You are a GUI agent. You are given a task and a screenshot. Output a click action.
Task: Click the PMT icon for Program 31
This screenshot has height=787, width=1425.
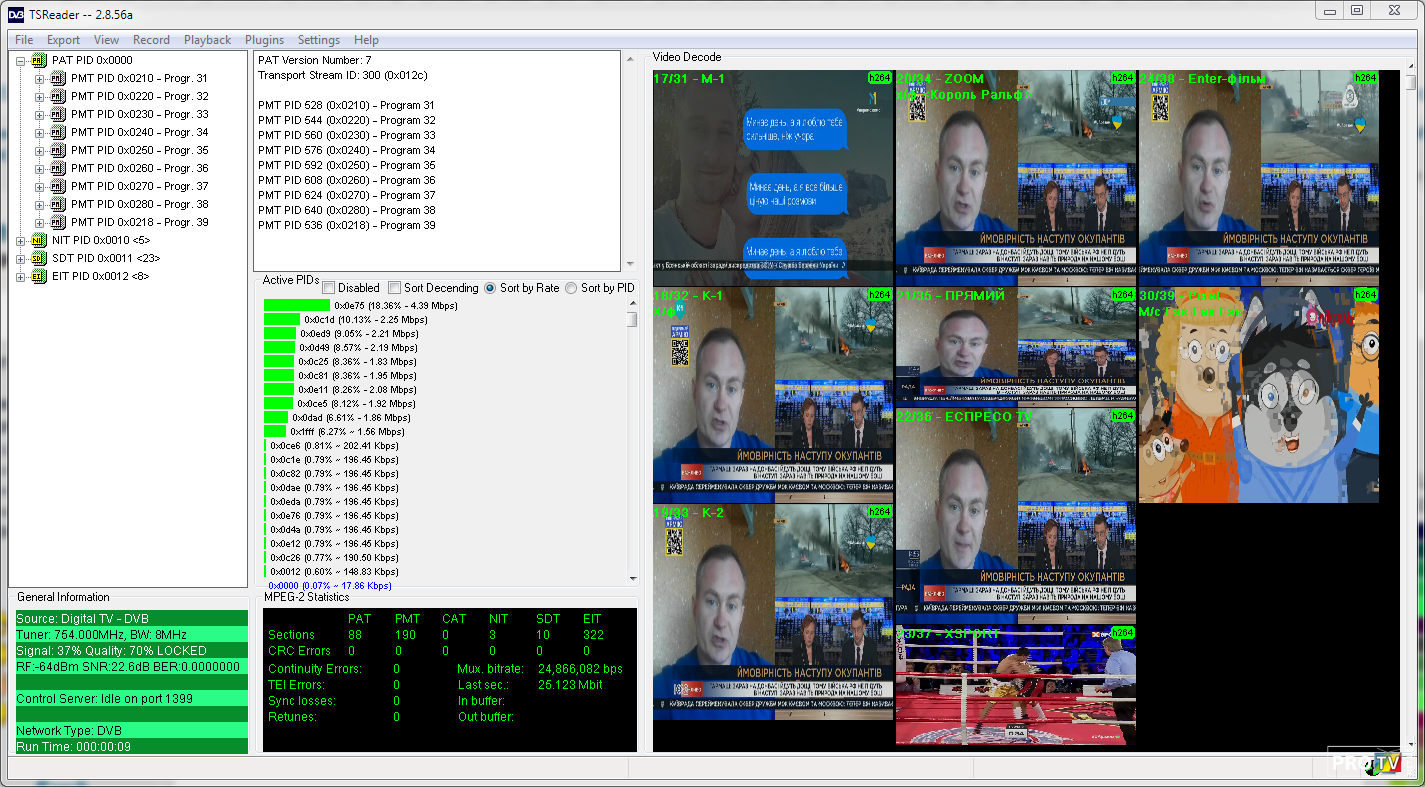point(58,78)
